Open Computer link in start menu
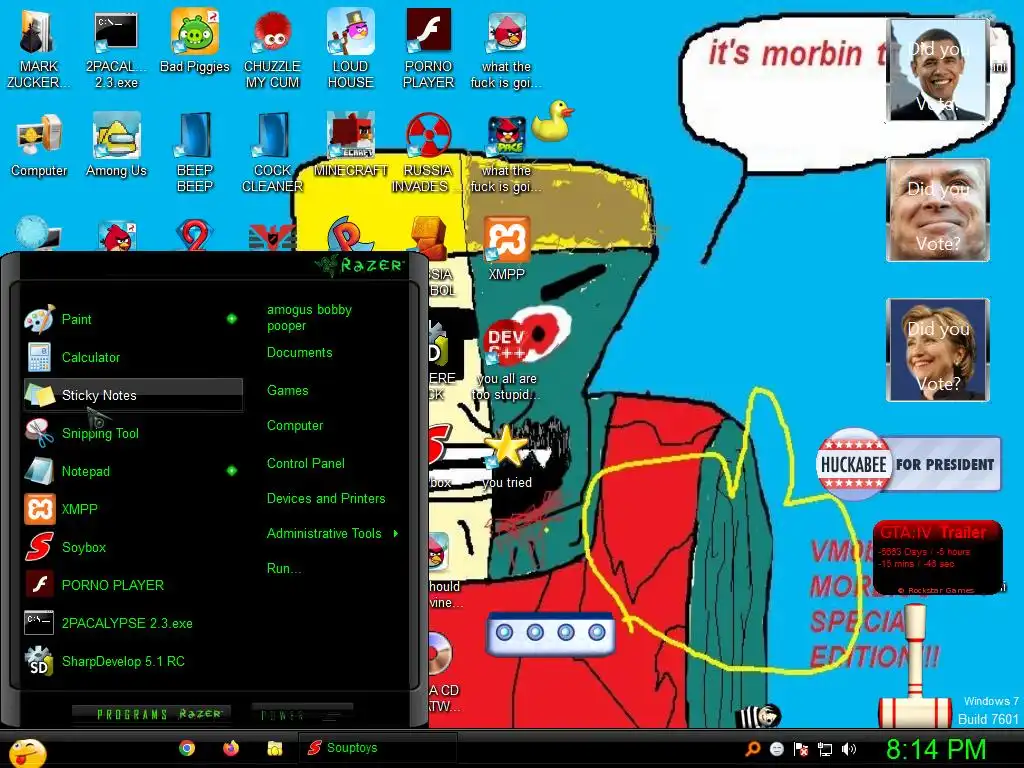The width and height of the screenshot is (1024, 768). point(295,426)
